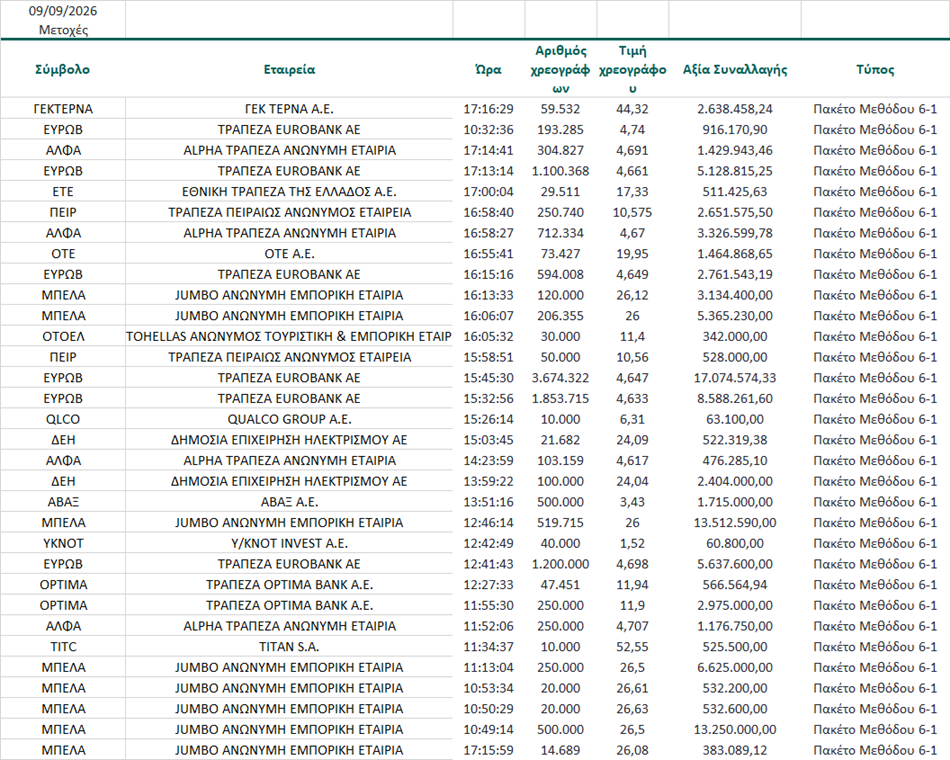Click the time cell 17:16:29
The height and width of the screenshot is (760, 950).
point(488,109)
